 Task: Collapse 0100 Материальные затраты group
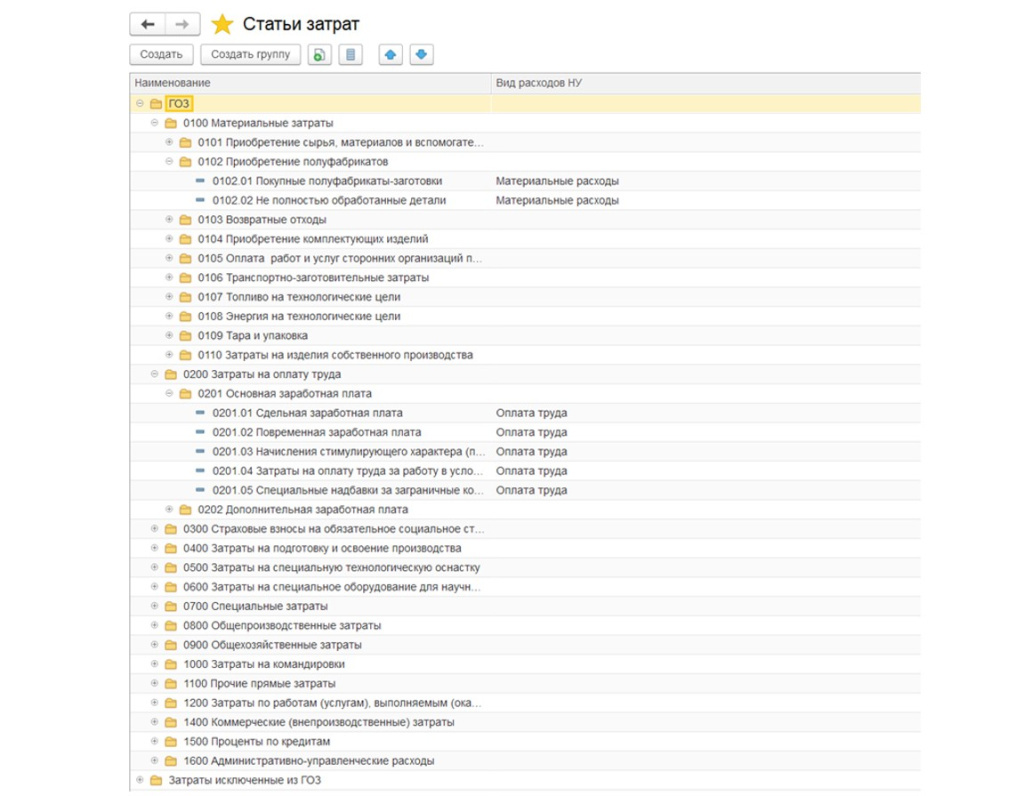pyautogui.click(x=154, y=123)
